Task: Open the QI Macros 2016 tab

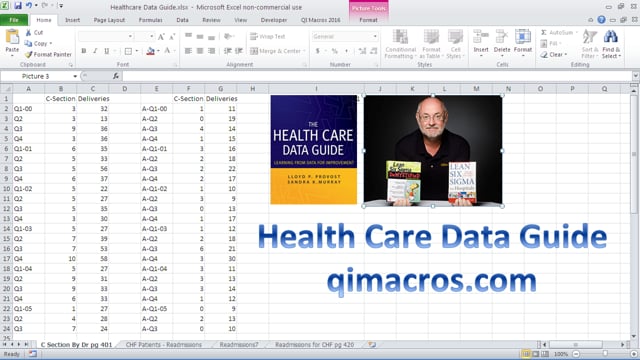Action: pos(320,20)
